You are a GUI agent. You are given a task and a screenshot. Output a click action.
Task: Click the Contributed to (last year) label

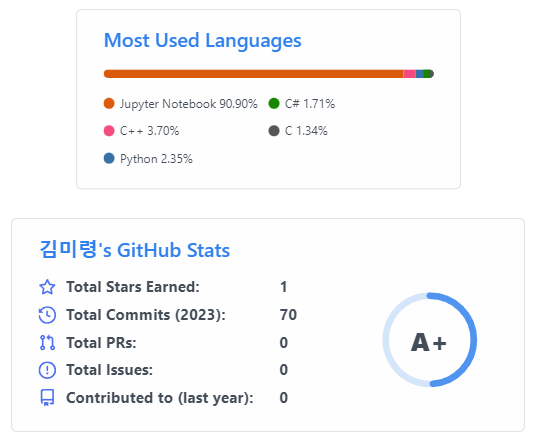pos(160,398)
